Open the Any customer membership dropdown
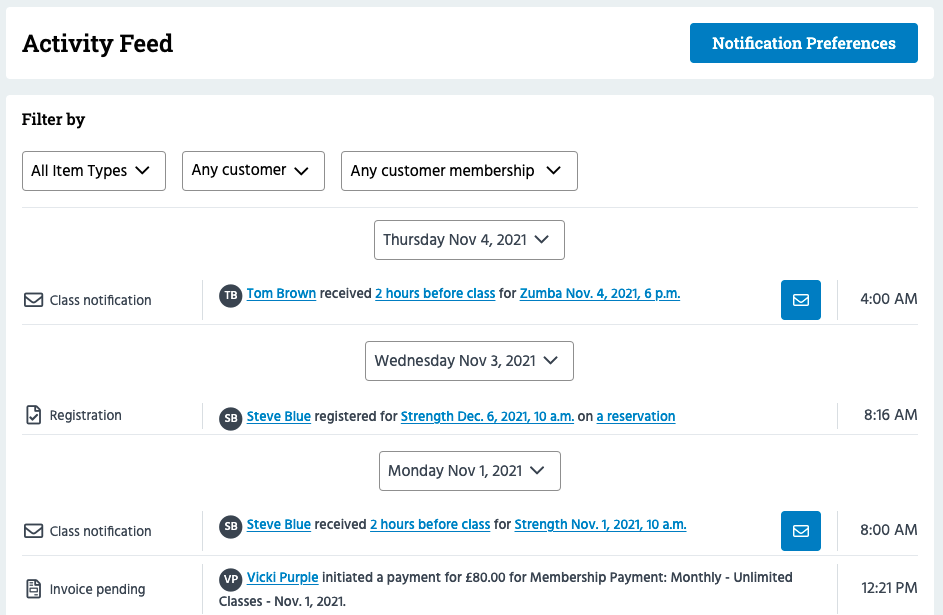The image size is (943, 615). click(459, 171)
